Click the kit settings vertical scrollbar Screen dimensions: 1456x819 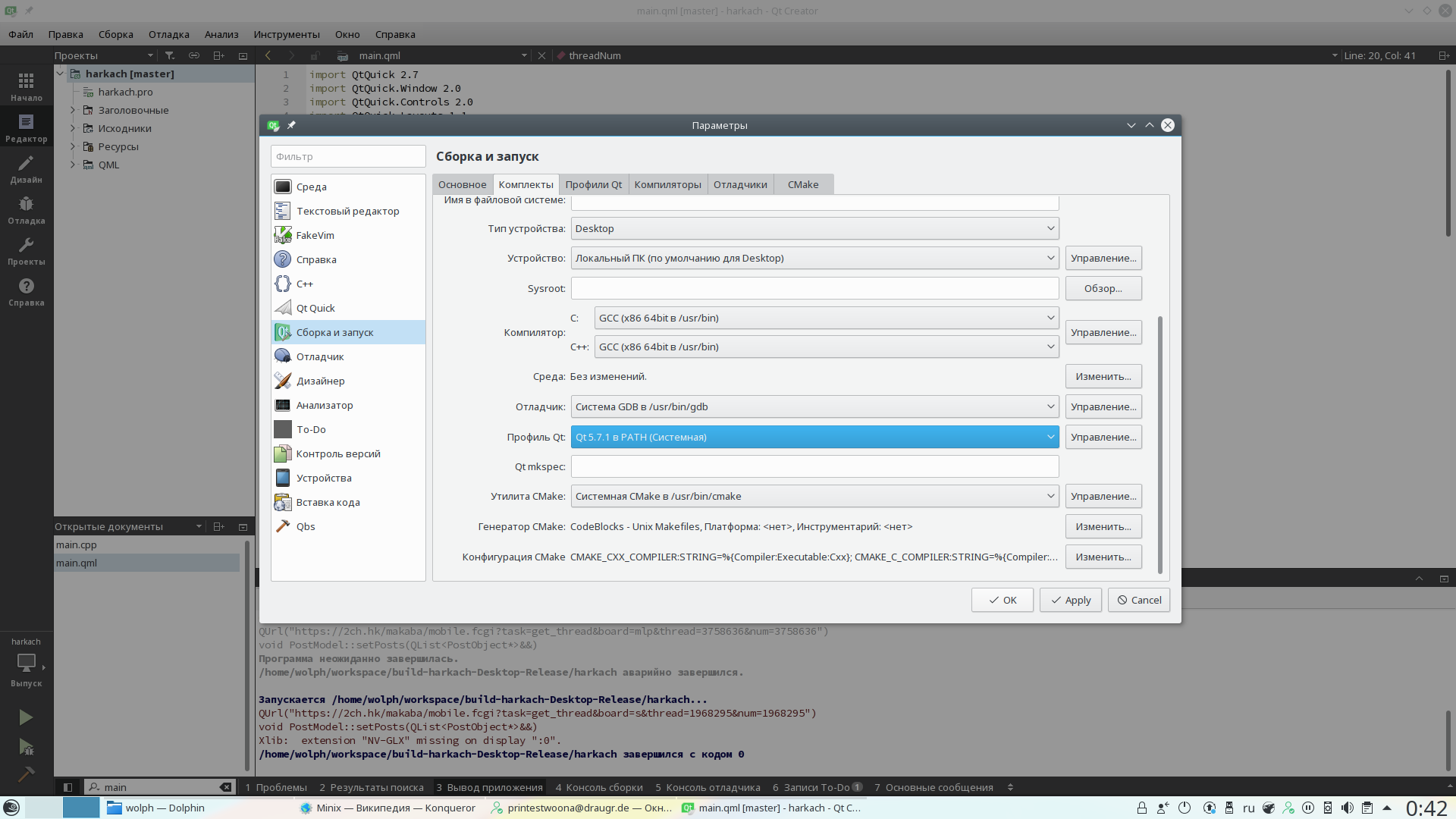1160,444
